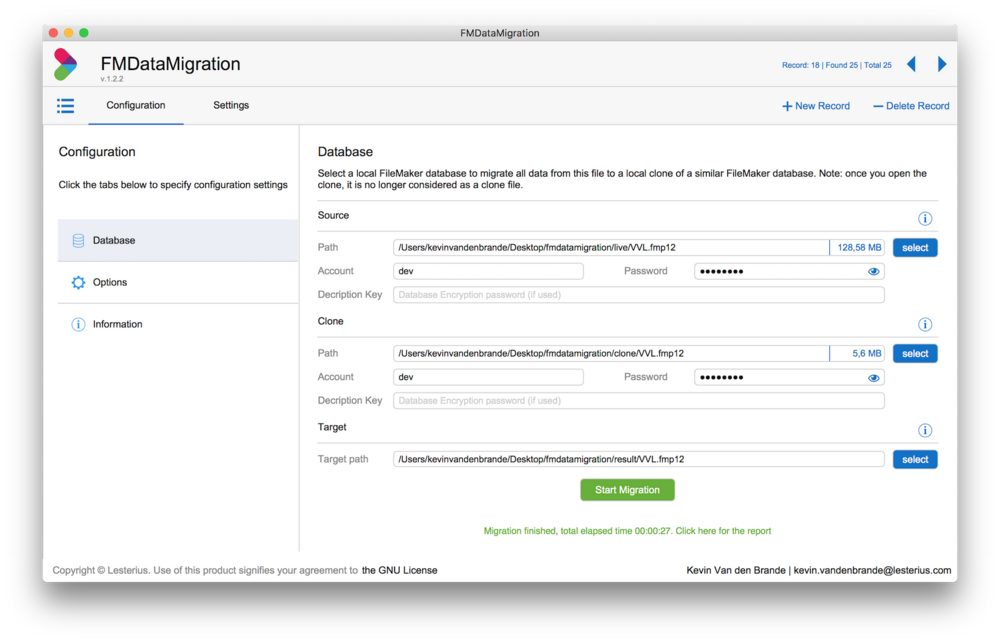Go to previous record arrow

point(911,64)
